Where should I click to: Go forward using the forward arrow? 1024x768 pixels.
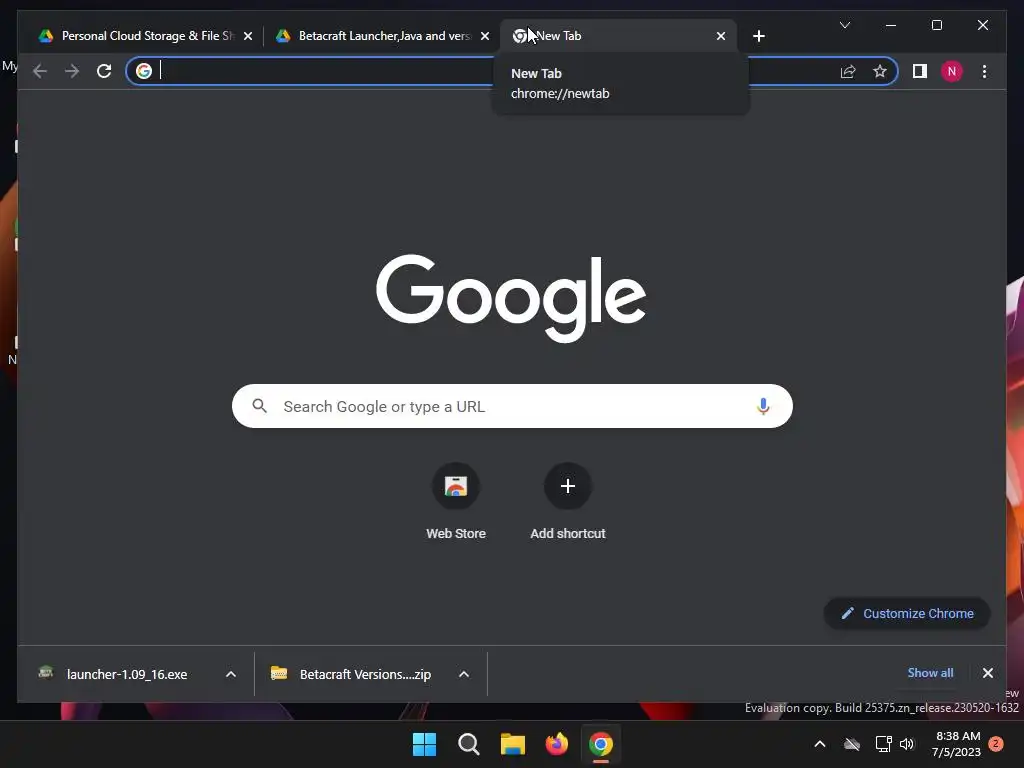coord(72,71)
